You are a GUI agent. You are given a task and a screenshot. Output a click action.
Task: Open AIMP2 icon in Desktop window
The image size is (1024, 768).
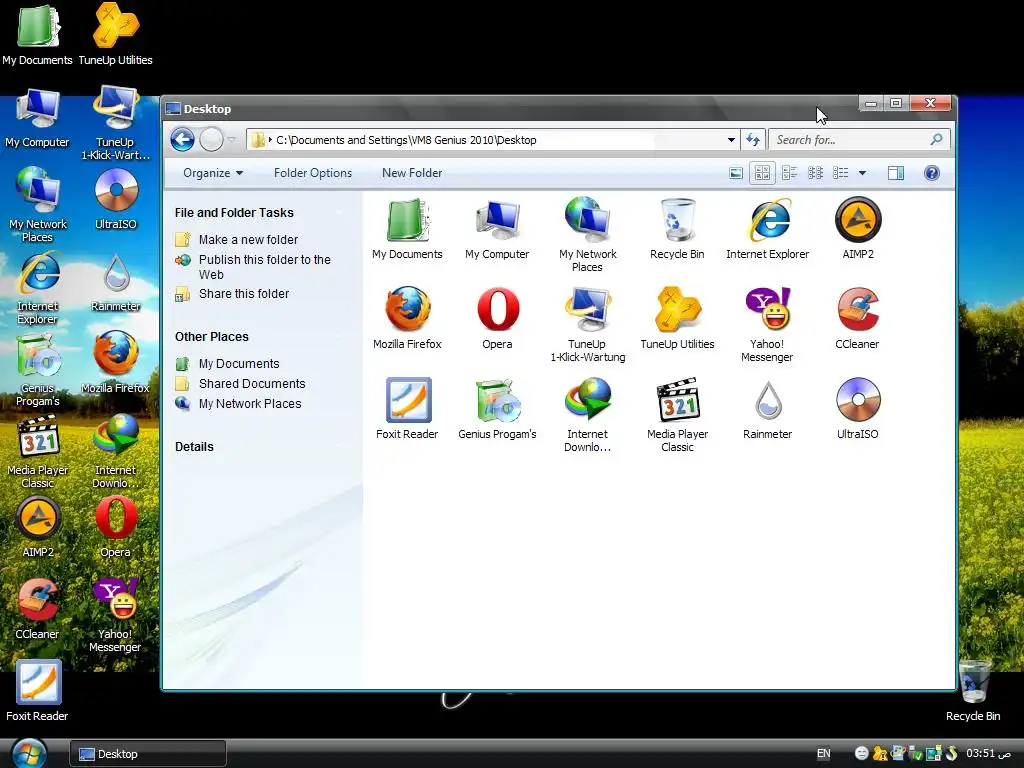[x=857, y=229]
